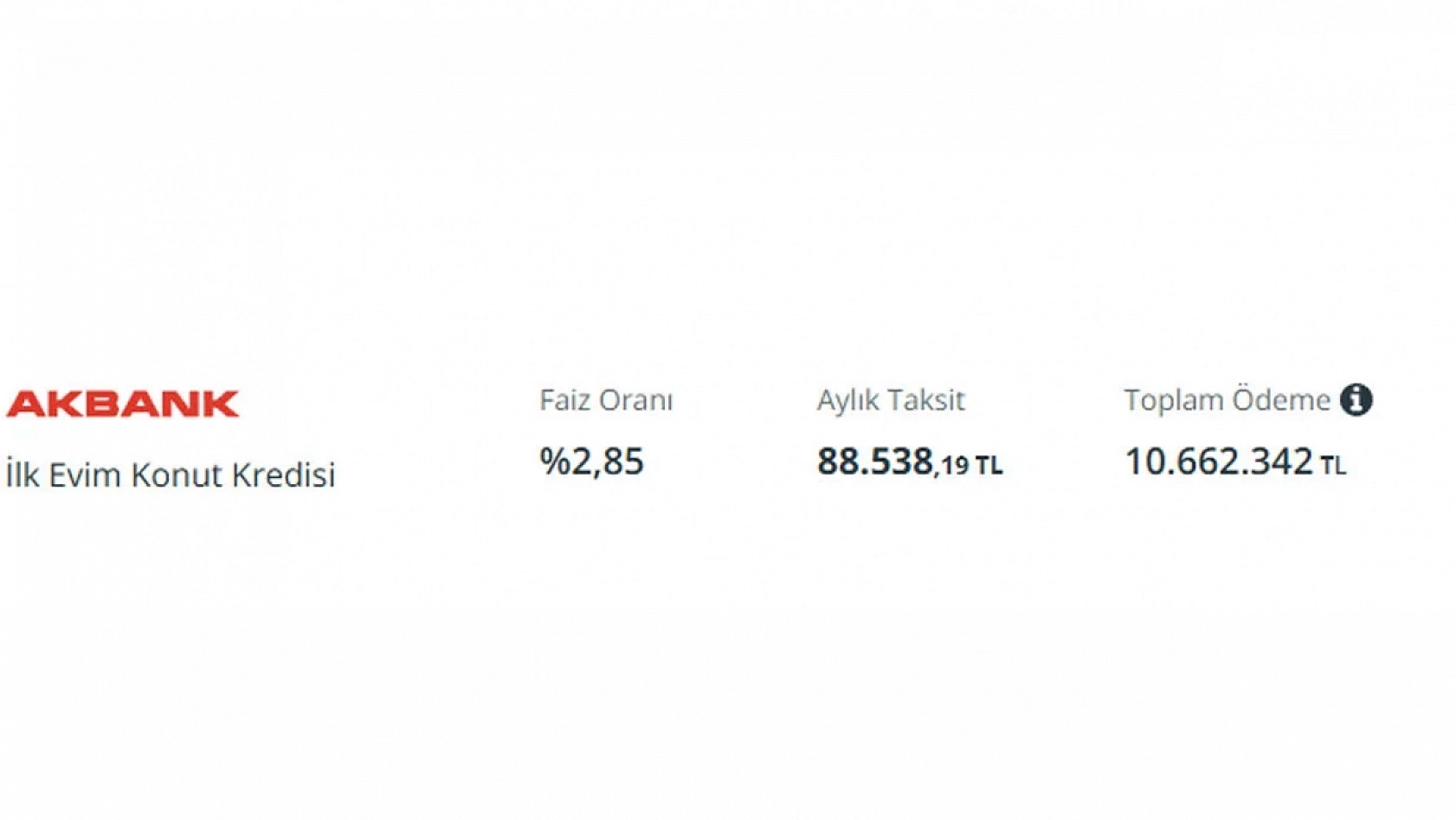This screenshot has height=820, width=1456.
Task: Click the info icon beside Toplam Ödeme
Action: [1356, 400]
